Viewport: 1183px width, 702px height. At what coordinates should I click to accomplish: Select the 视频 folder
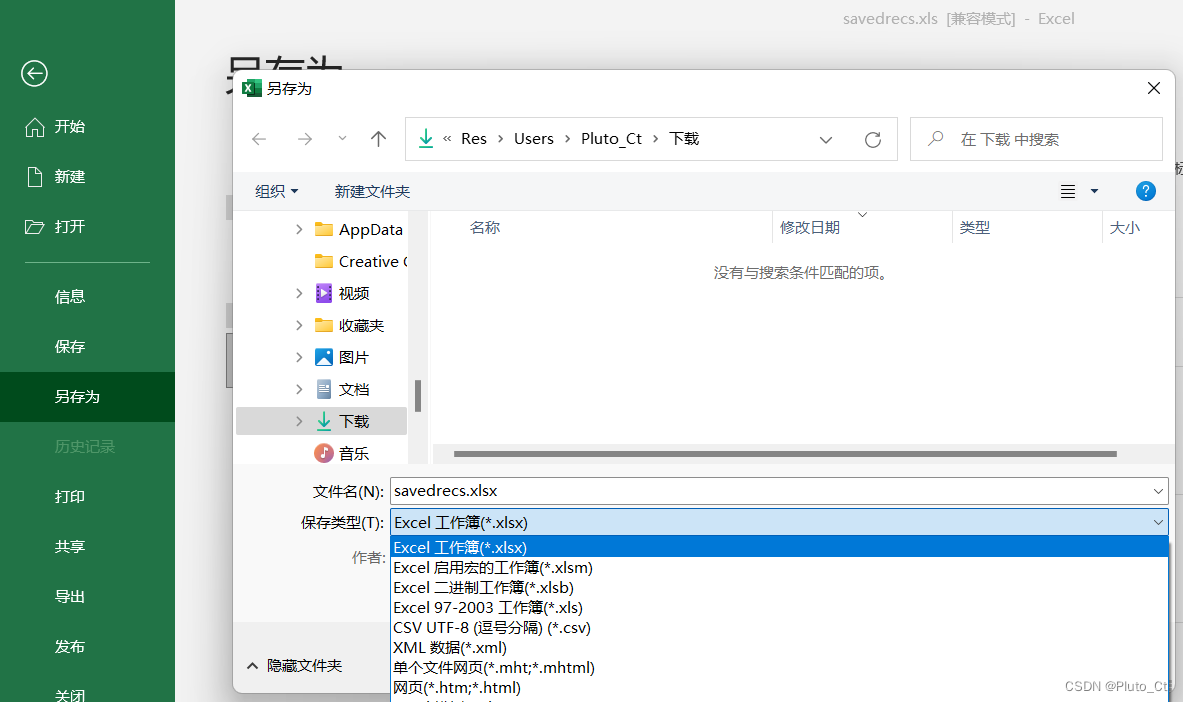tap(342, 293)
